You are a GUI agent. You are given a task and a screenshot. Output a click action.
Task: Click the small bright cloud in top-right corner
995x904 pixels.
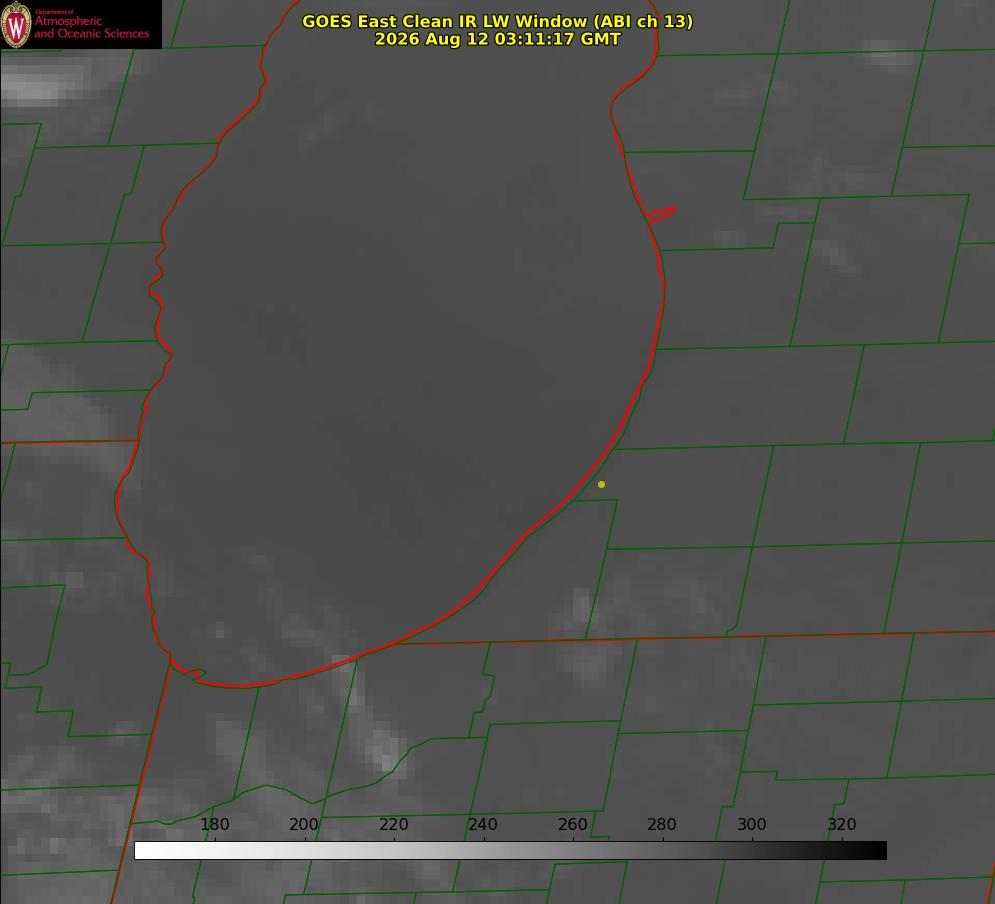(890, 53)
